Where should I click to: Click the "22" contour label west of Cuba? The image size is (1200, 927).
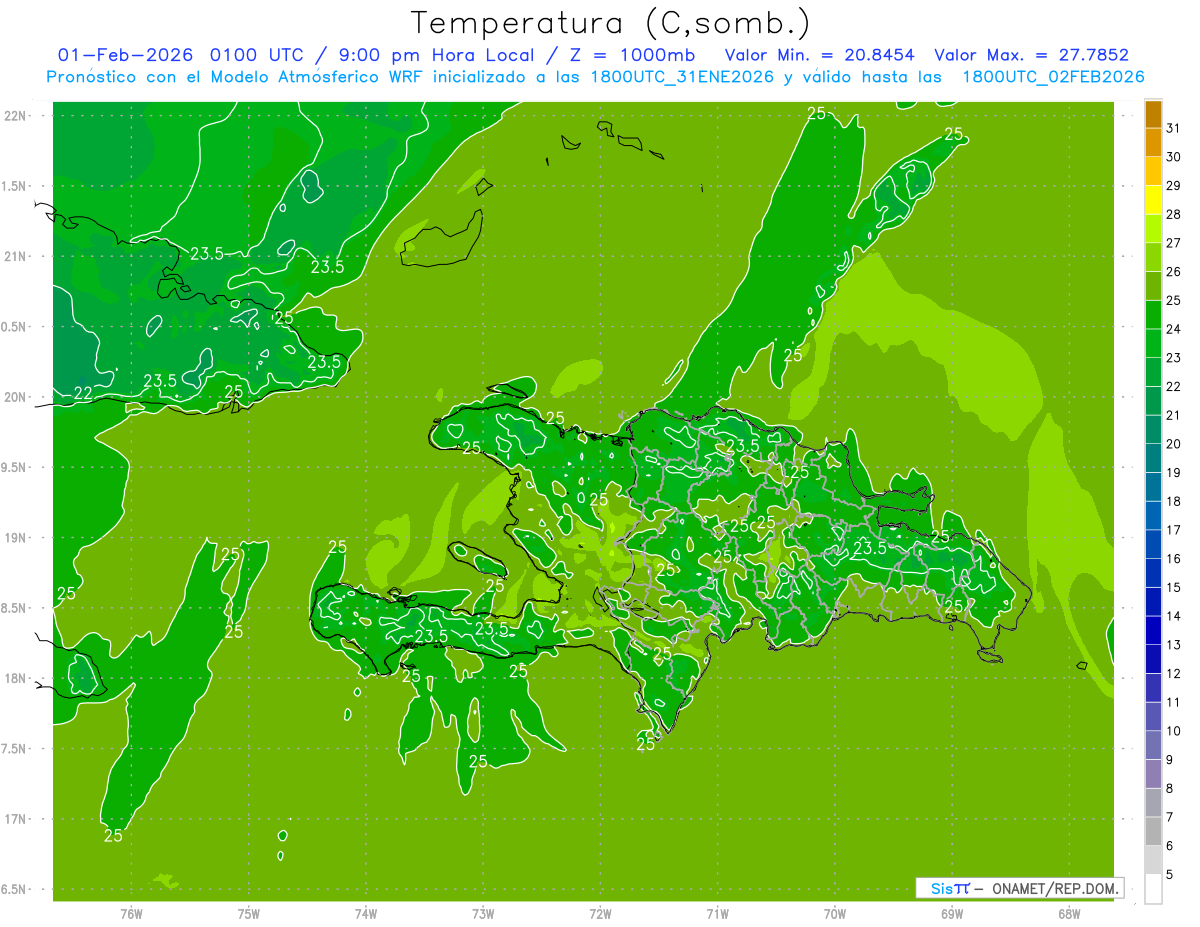pos(84,394)
